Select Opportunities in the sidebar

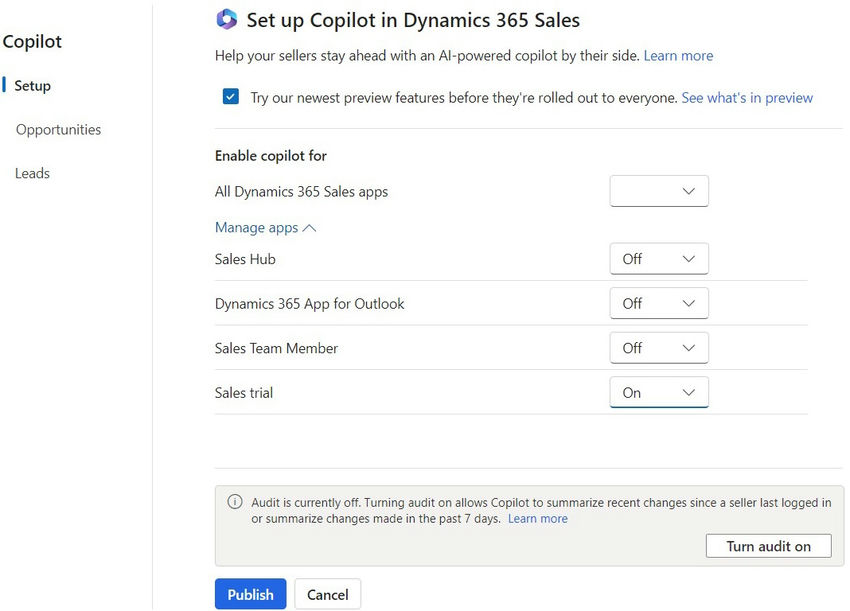58,129
